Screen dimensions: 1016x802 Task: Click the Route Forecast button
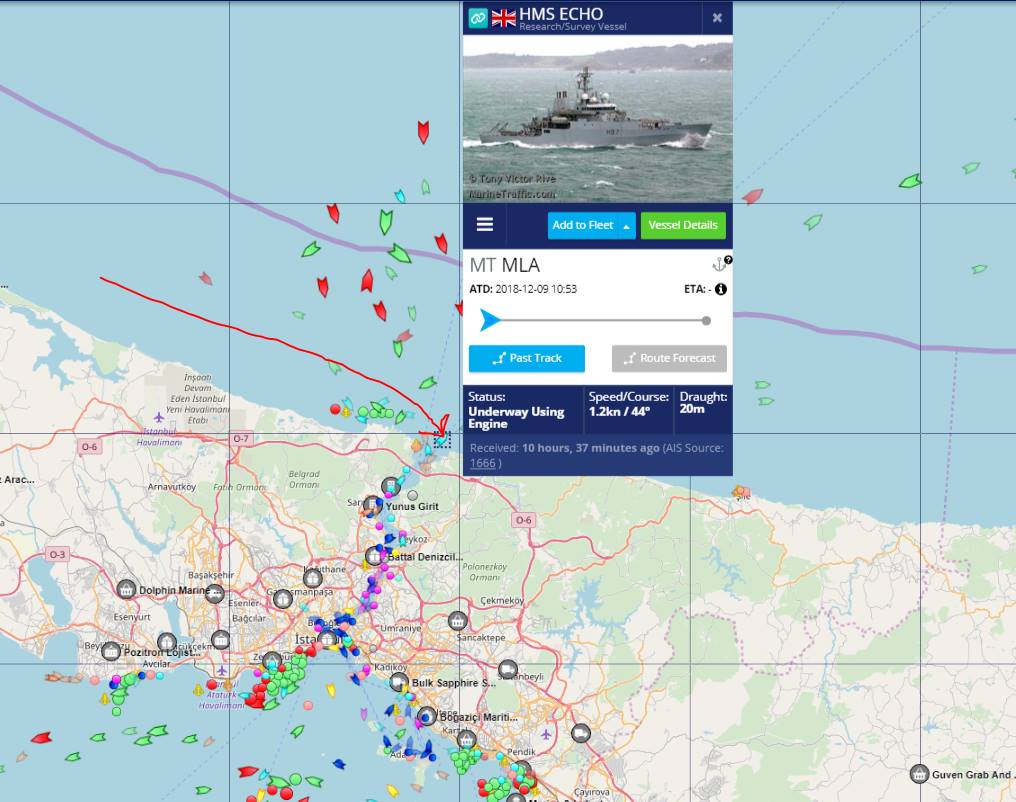[x=669, y=358]
